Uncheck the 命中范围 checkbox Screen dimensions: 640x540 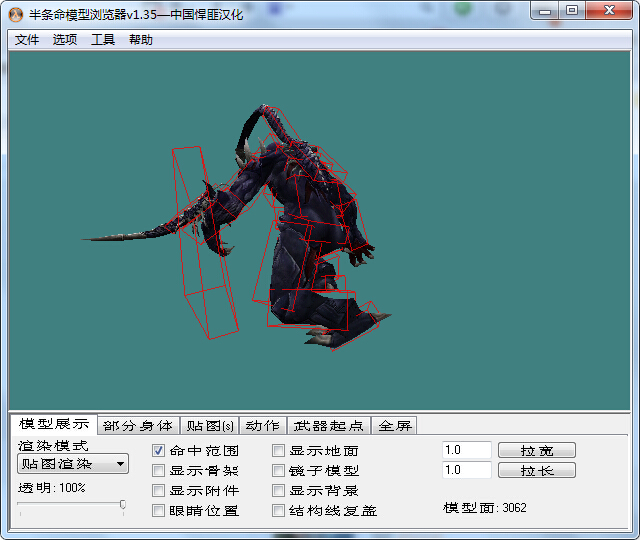click(x=158, y=451)
